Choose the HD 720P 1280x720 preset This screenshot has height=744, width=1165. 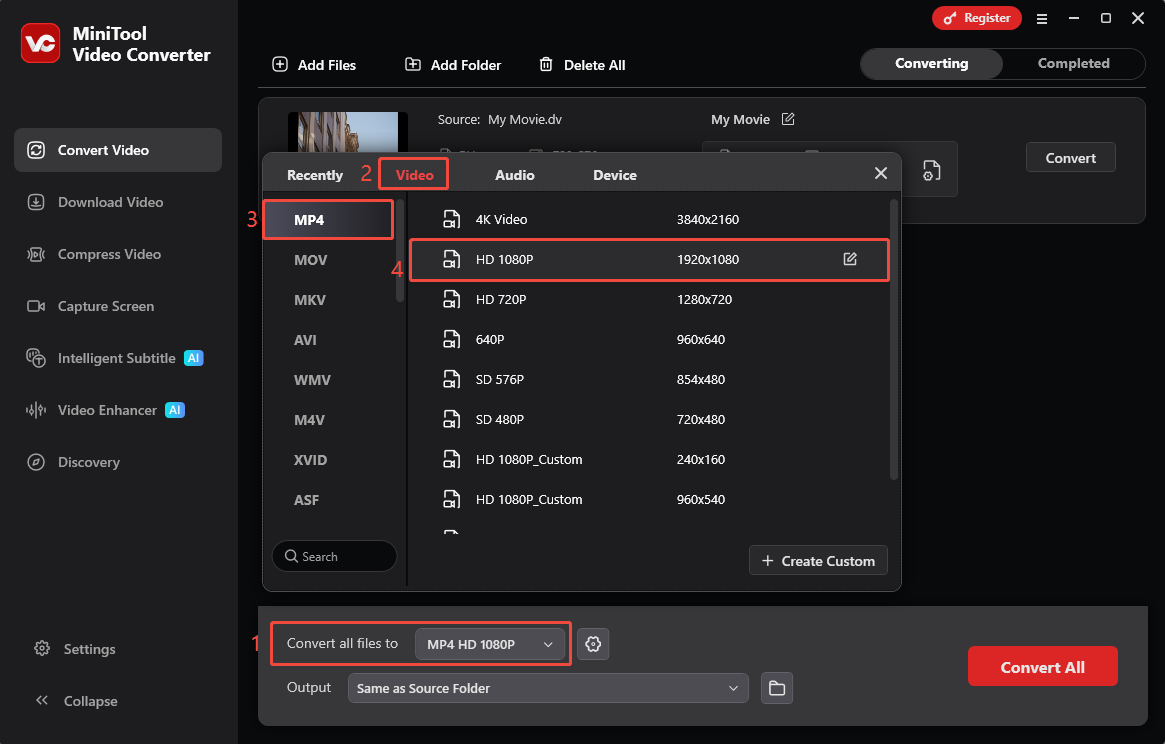[x=649, y=300]
